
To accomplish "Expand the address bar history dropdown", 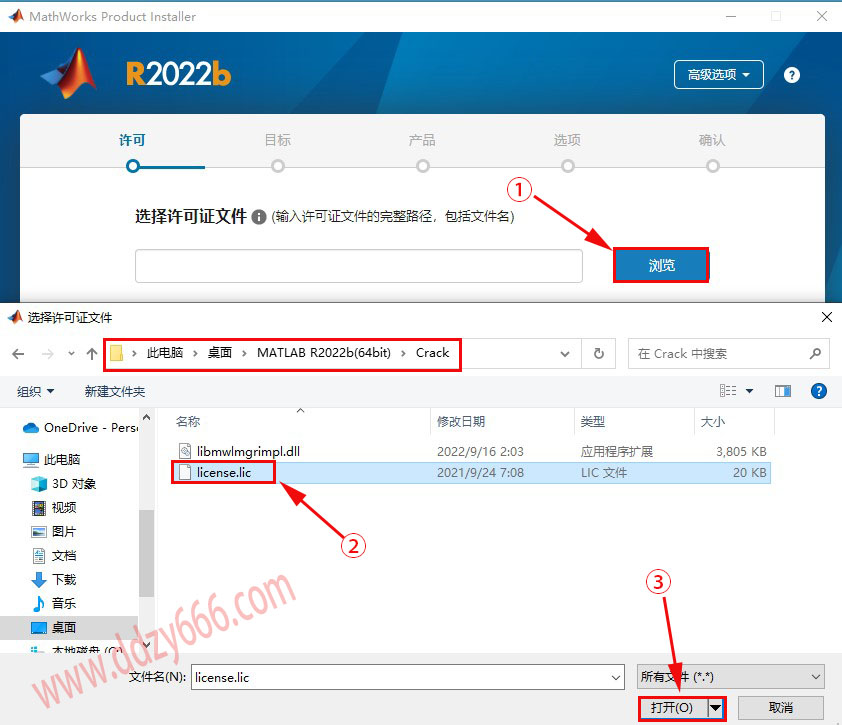I will pos(565,354).
